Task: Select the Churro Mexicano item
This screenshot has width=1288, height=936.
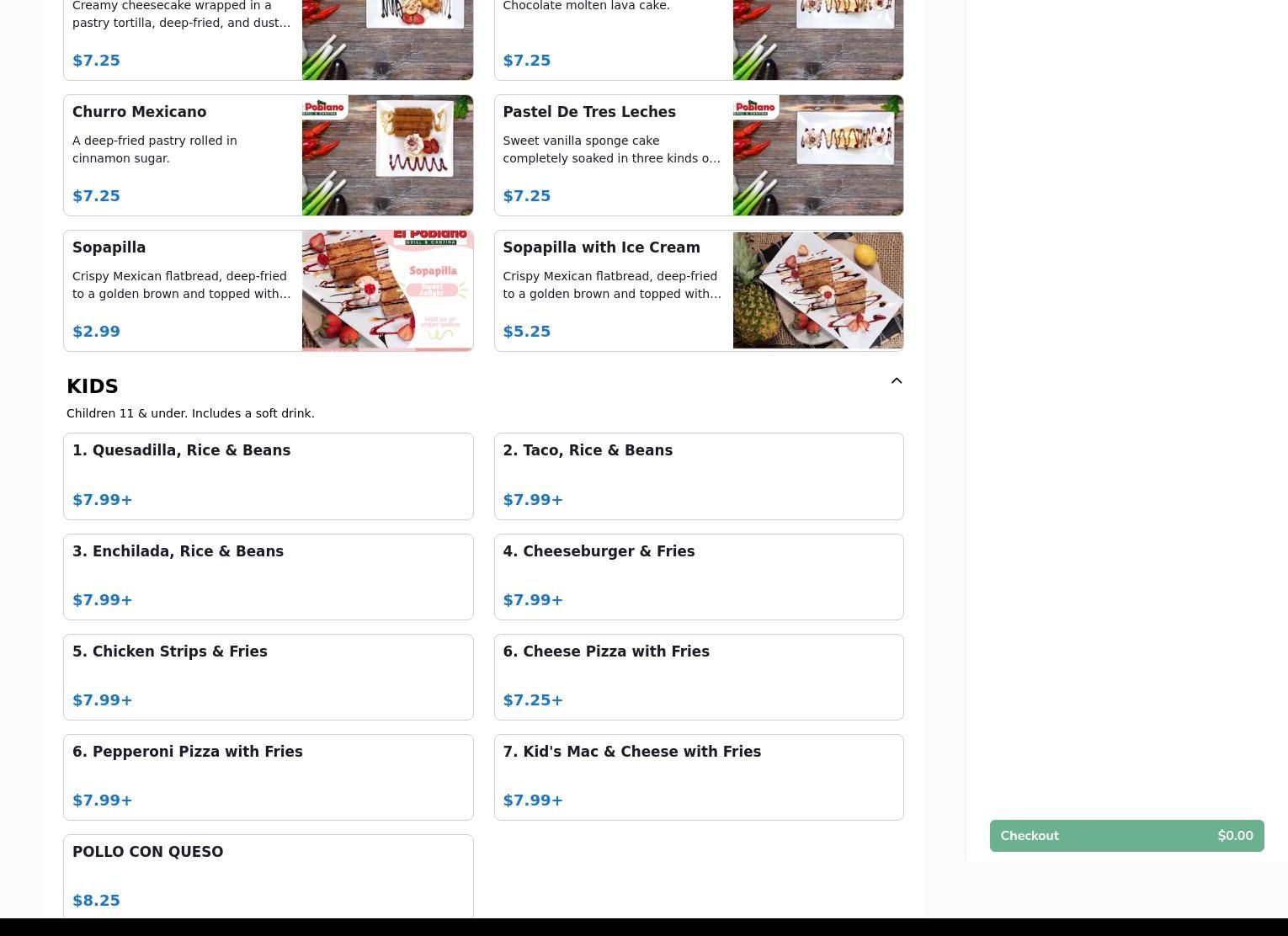Action: pos(268,155)
